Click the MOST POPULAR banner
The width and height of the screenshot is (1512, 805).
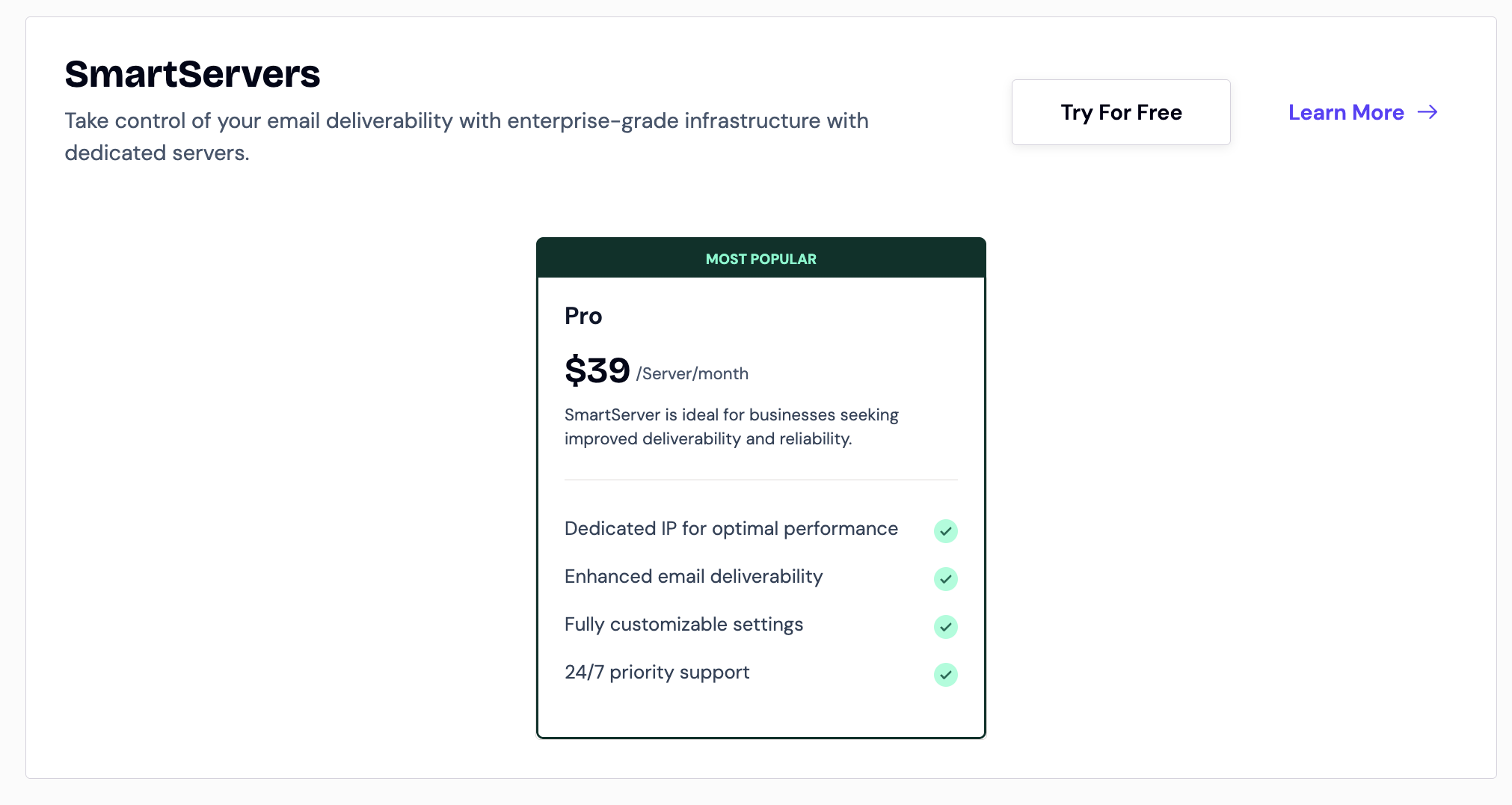pyautogui.click(x=760, y=259)
